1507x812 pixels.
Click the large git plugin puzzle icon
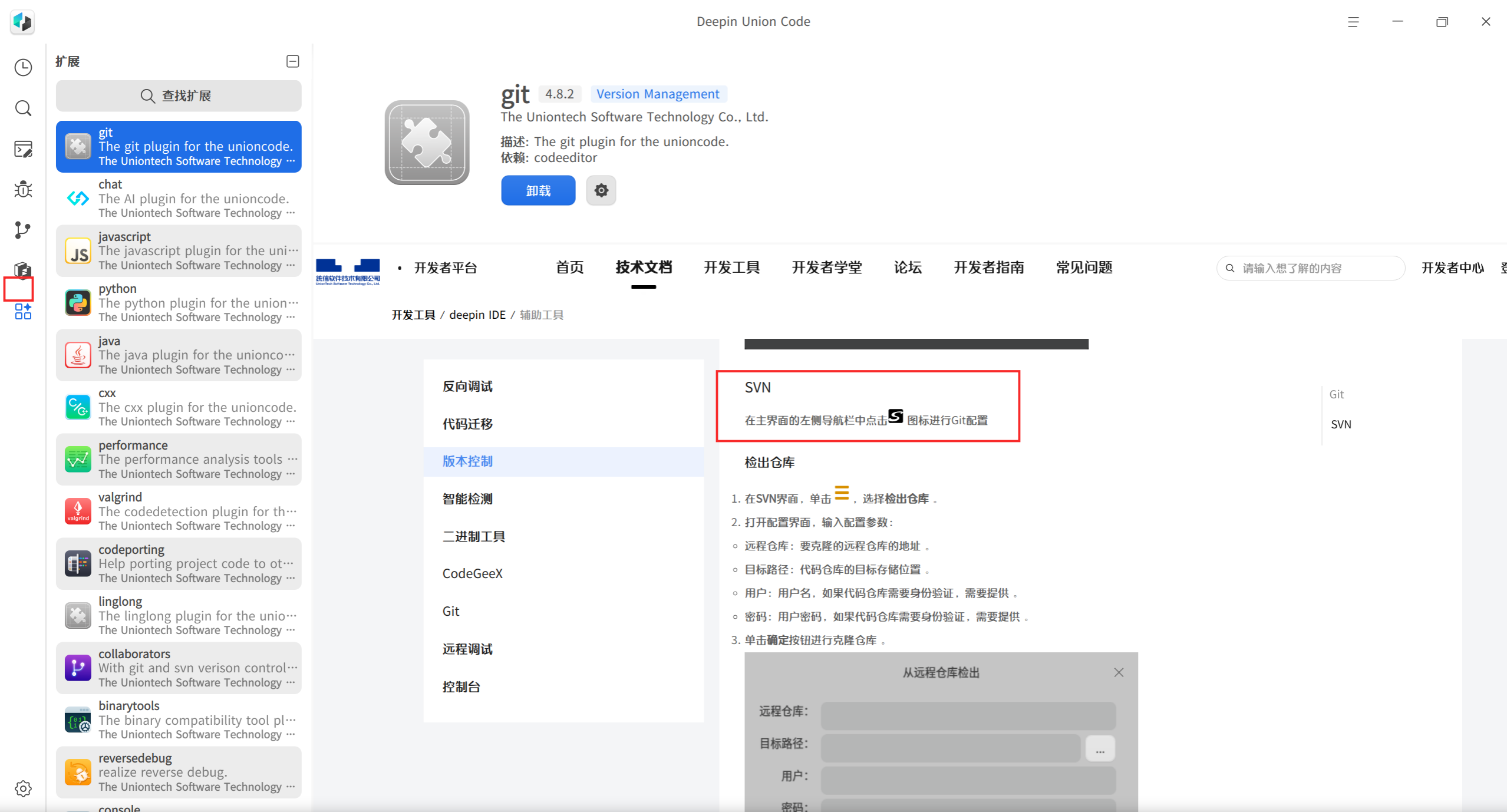click(x=427, y=143)
